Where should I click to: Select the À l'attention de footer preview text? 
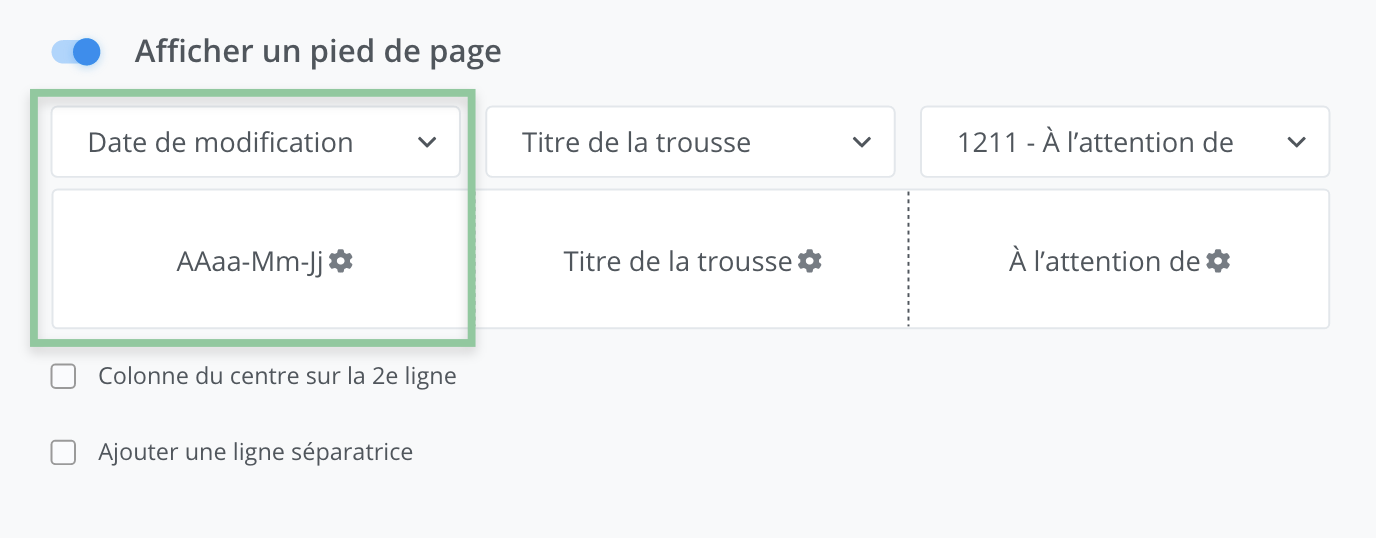click(1104, 262)
